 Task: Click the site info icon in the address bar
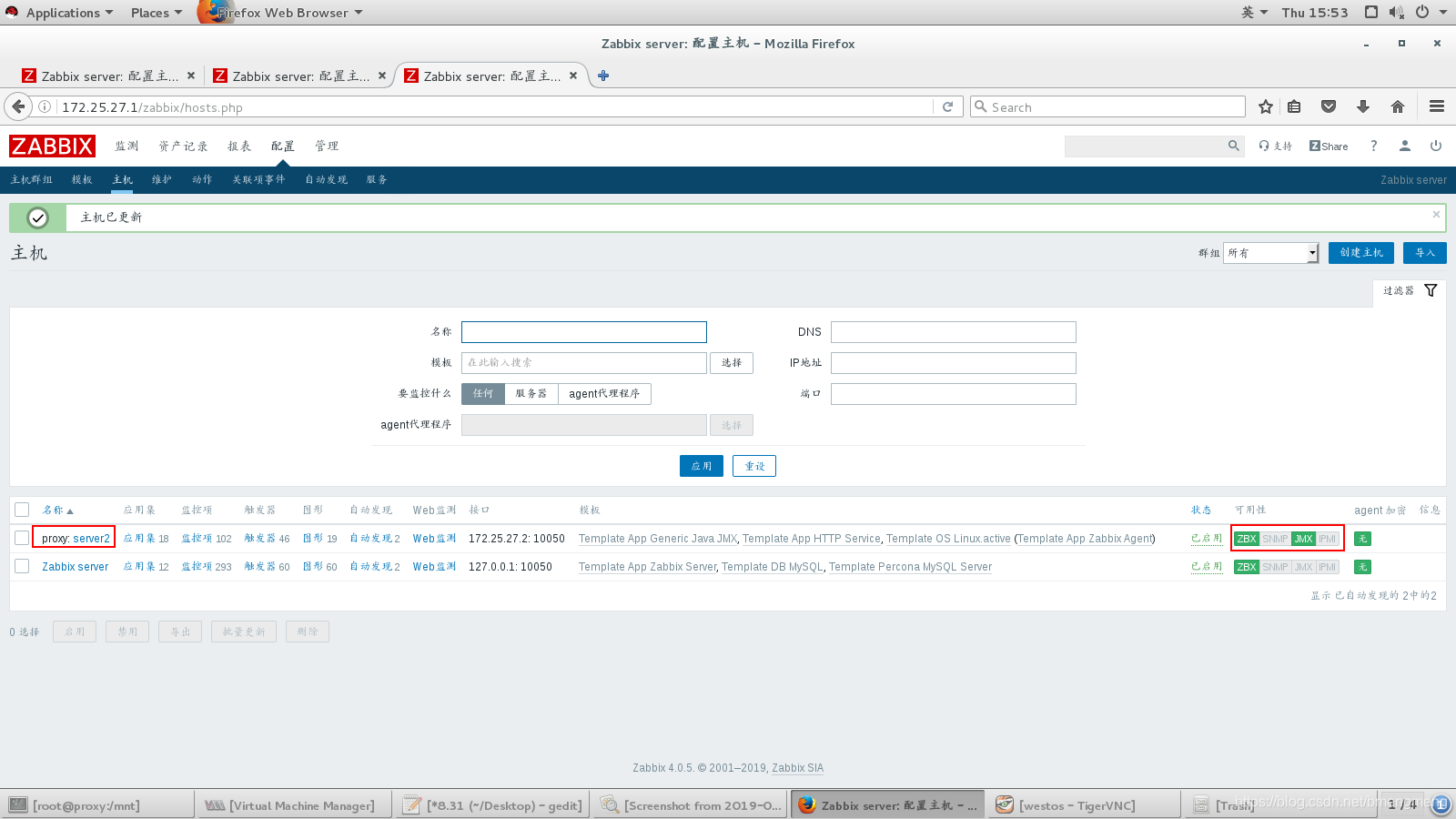click(x=44, y=106)
